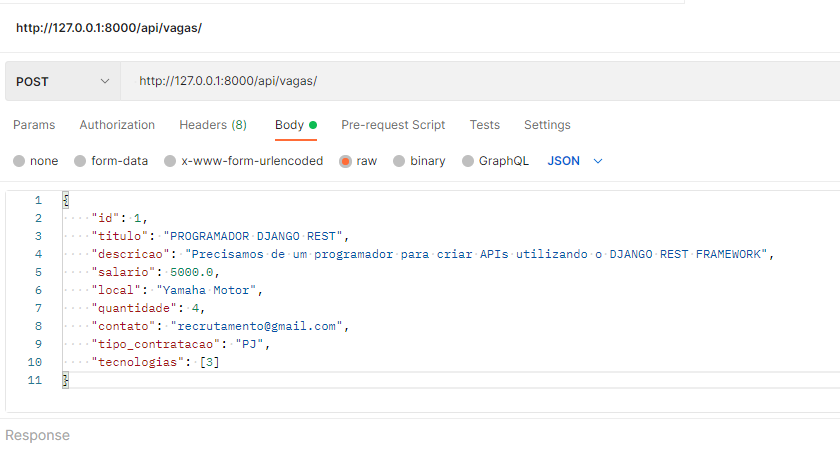Switch to the Body tab
Screen dimensions: 840x451
pos(296,125)
